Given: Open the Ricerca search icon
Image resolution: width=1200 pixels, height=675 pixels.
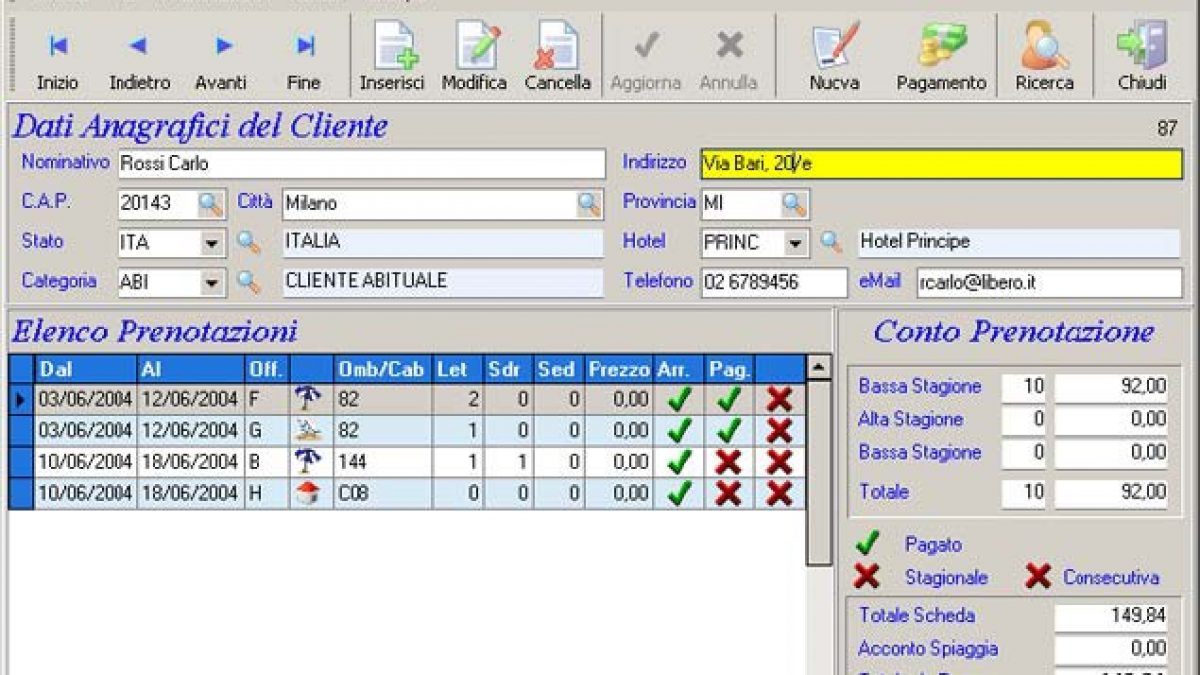Looking at the screenshot, I should (x=1044, y=46).
